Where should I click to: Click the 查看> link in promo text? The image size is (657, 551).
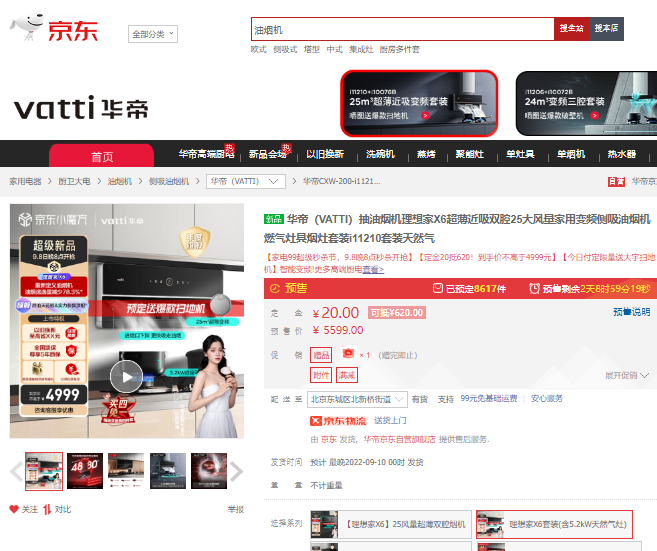point(373,269)
